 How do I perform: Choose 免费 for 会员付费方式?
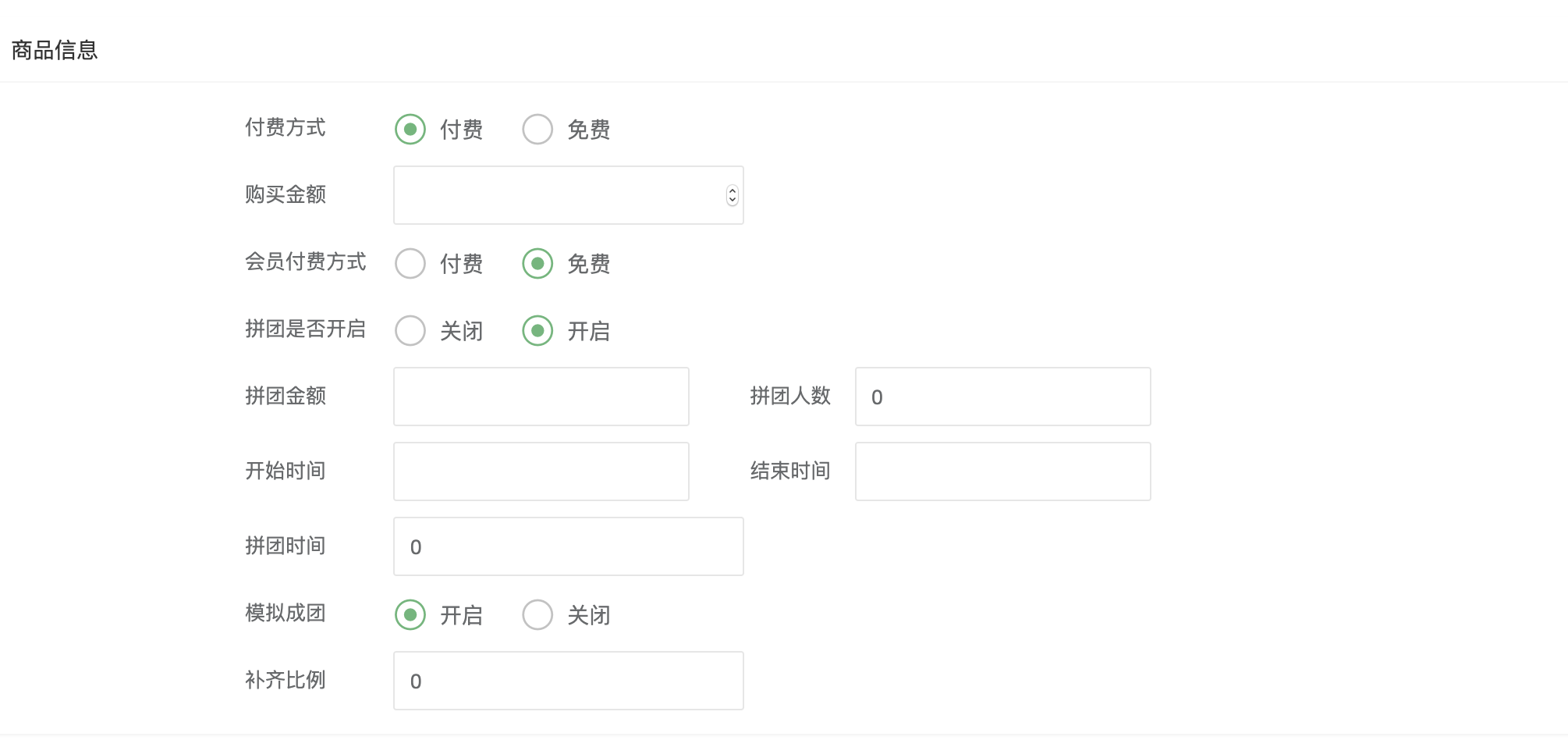pos(537,264)
